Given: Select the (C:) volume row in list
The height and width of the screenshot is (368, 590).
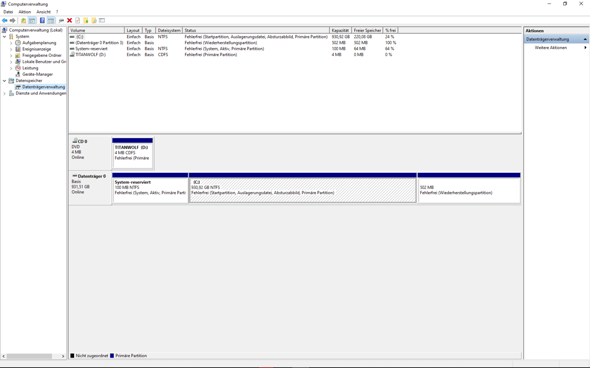Looking at the screenshot, I should [x=233, y=37].
